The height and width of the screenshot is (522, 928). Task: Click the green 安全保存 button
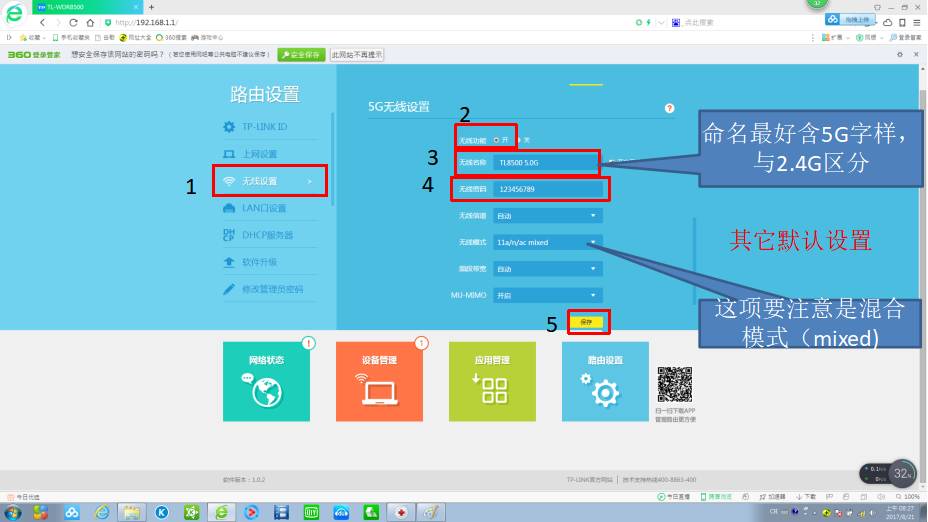[301, 54]
